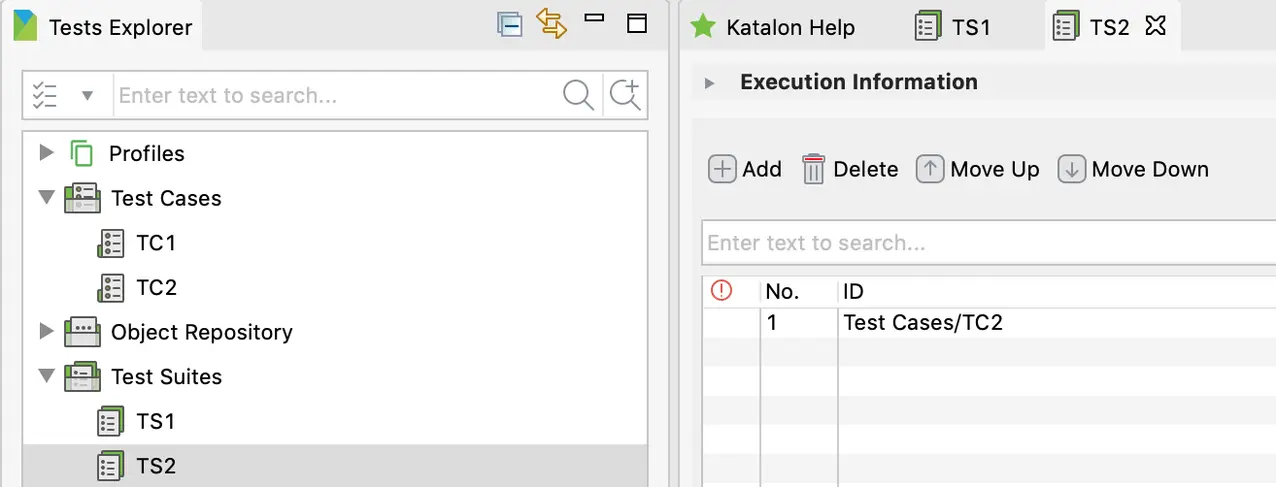1276x487 pixels.
Task: Click the Move Down arrow icon
Action: click(x=1071, y=170)
